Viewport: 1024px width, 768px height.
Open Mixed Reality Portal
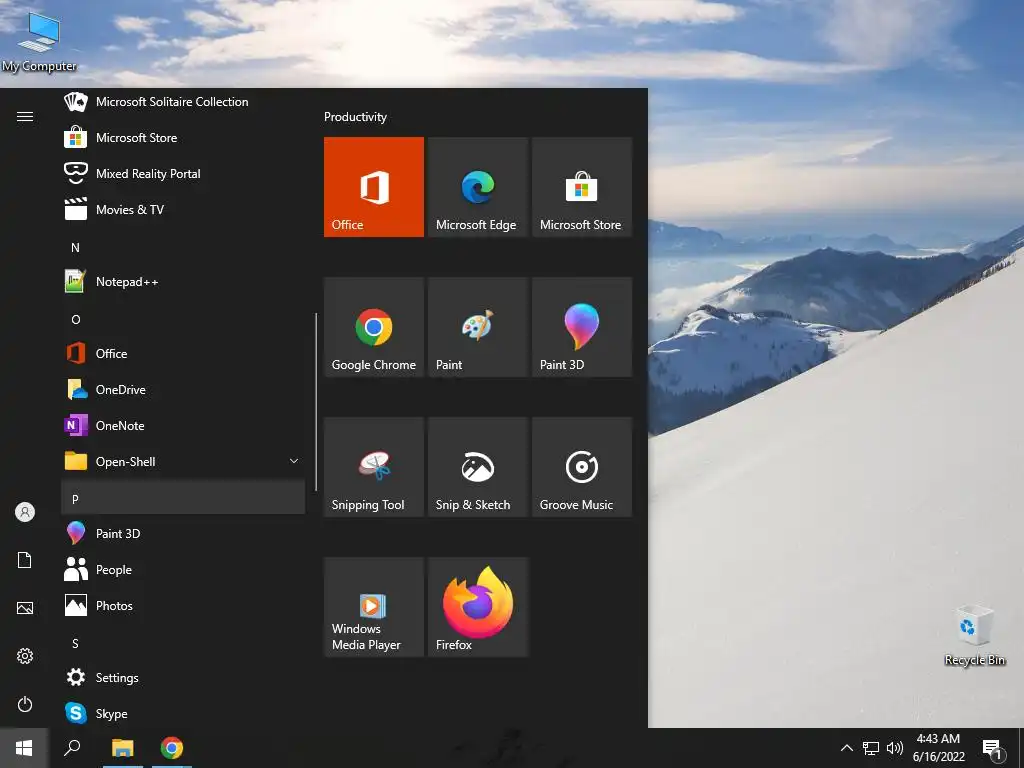[183, 174]
